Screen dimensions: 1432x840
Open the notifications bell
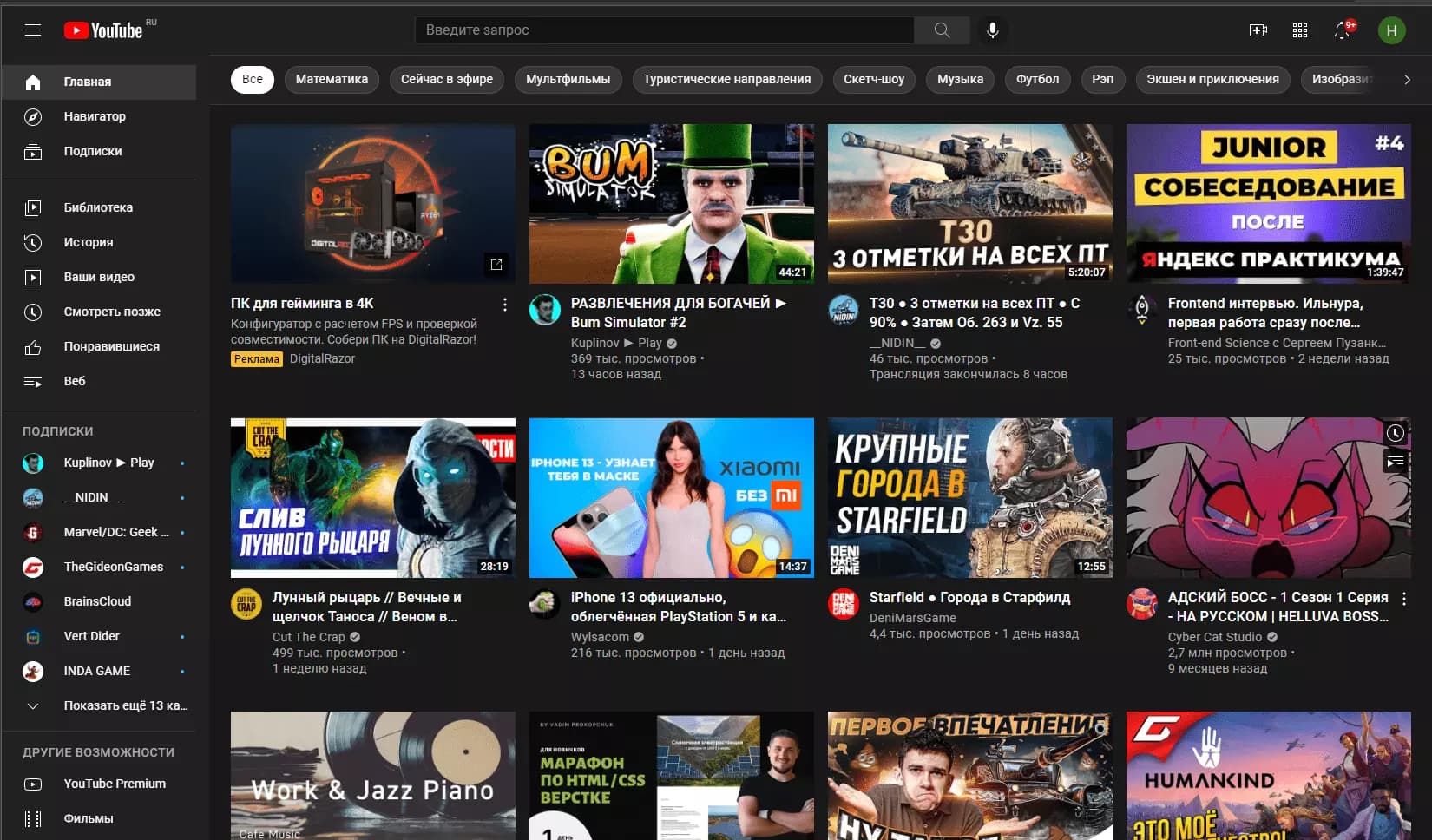[1343, 30]
